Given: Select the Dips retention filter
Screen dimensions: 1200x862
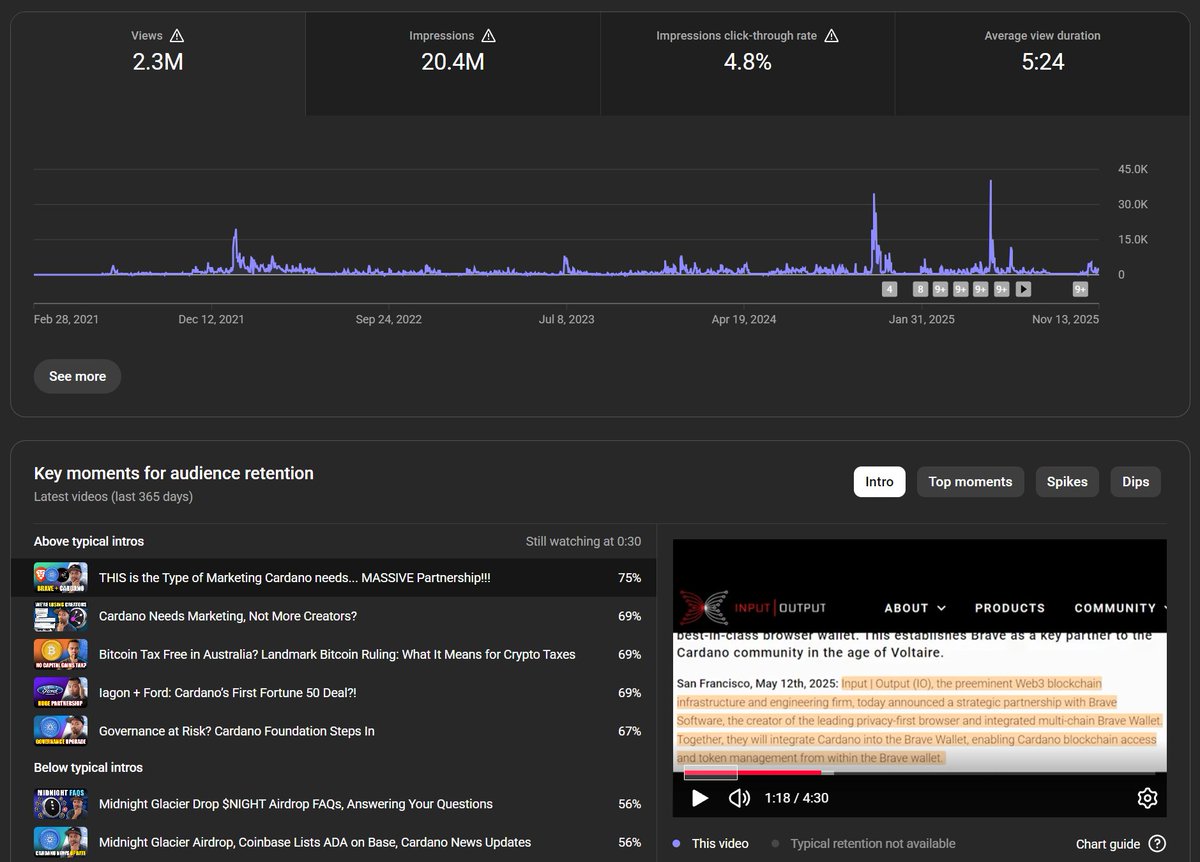Looking at the screenshot, I should [1135, 482].
